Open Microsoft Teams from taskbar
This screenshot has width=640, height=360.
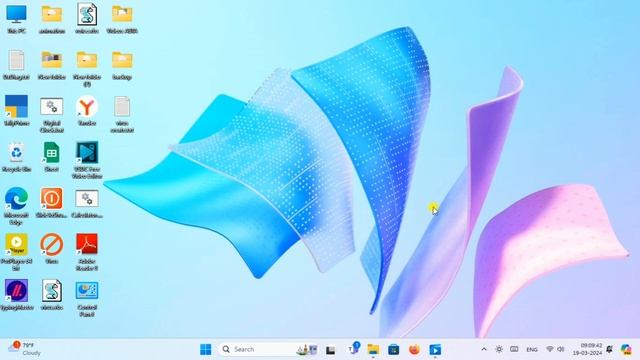(353, 349)
